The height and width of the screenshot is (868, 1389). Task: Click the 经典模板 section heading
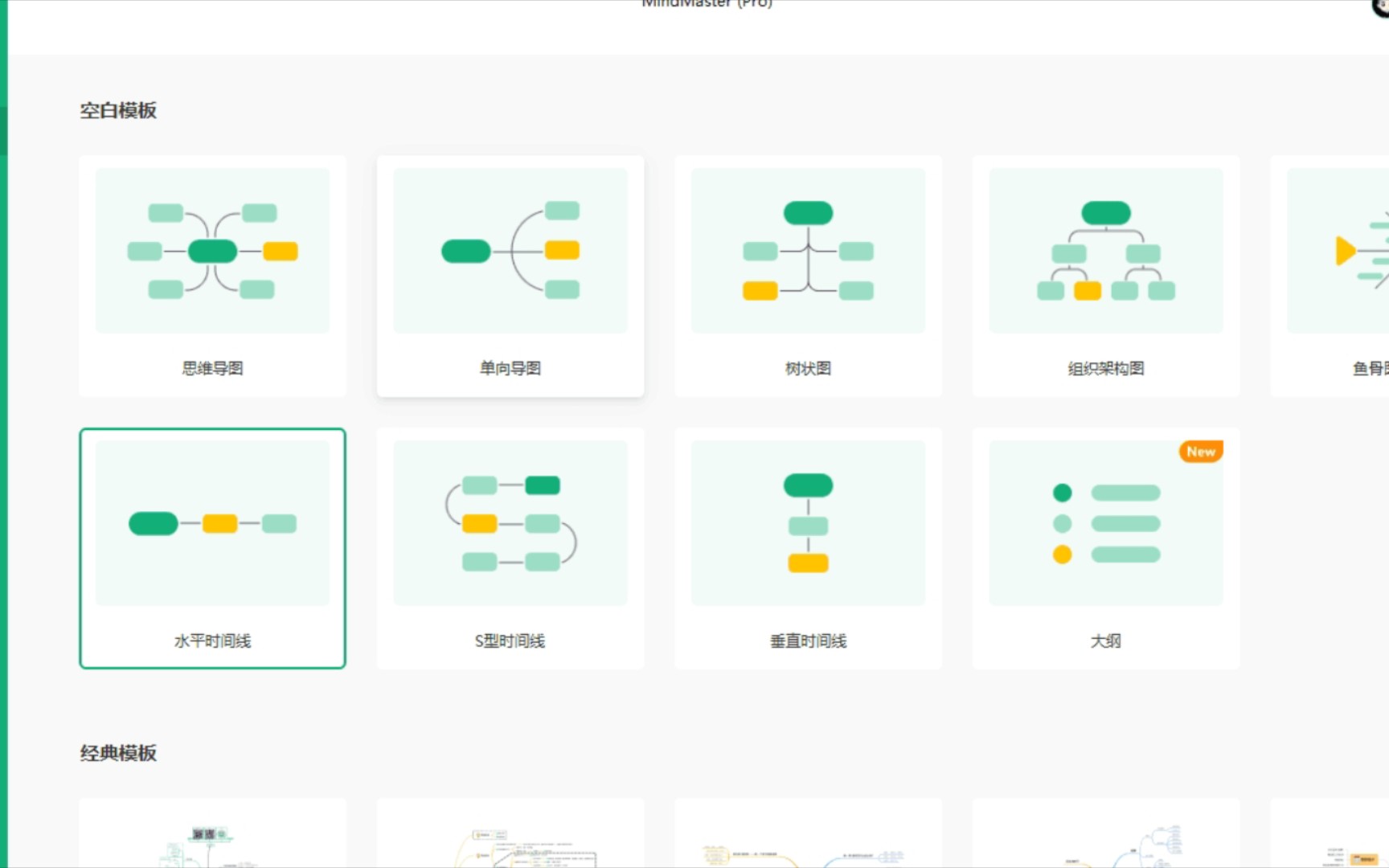pos(117,754)
